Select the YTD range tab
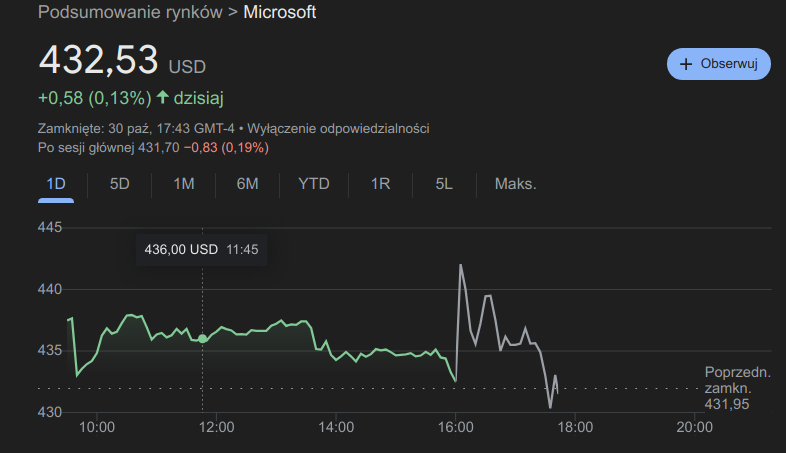This screenshot has width=786, height=453. (314, 184)
